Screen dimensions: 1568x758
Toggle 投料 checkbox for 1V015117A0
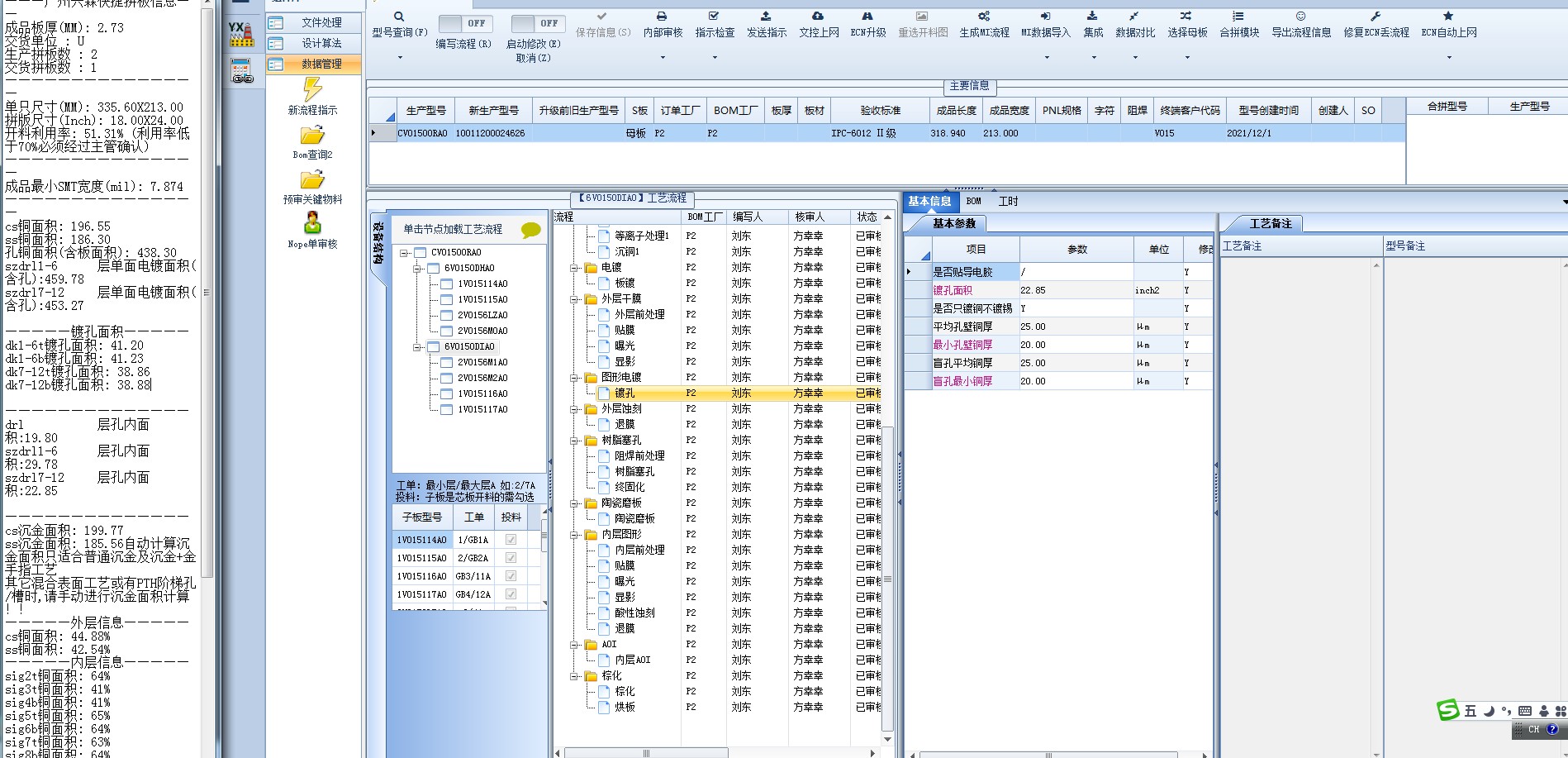pos(511,594)
